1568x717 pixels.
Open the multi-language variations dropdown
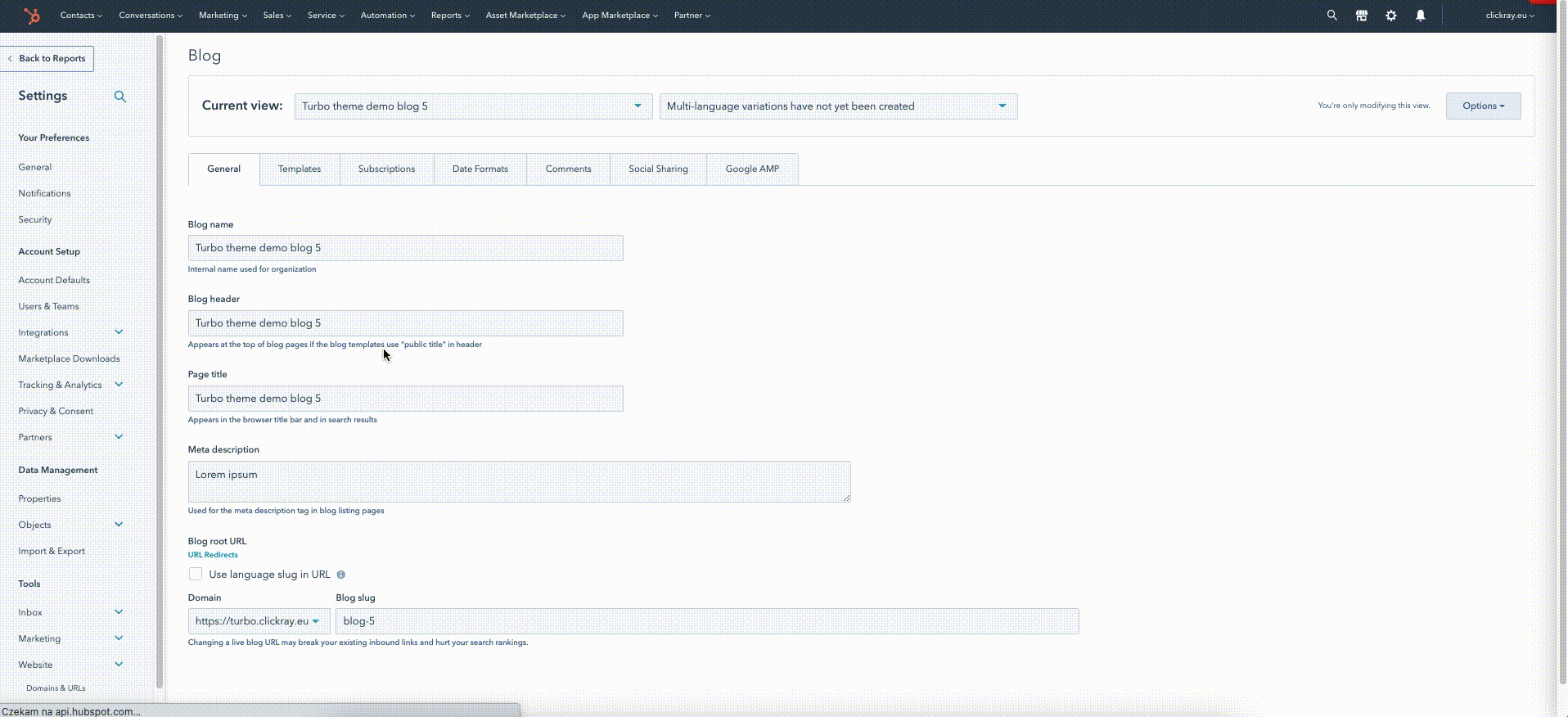coord(838,106)
